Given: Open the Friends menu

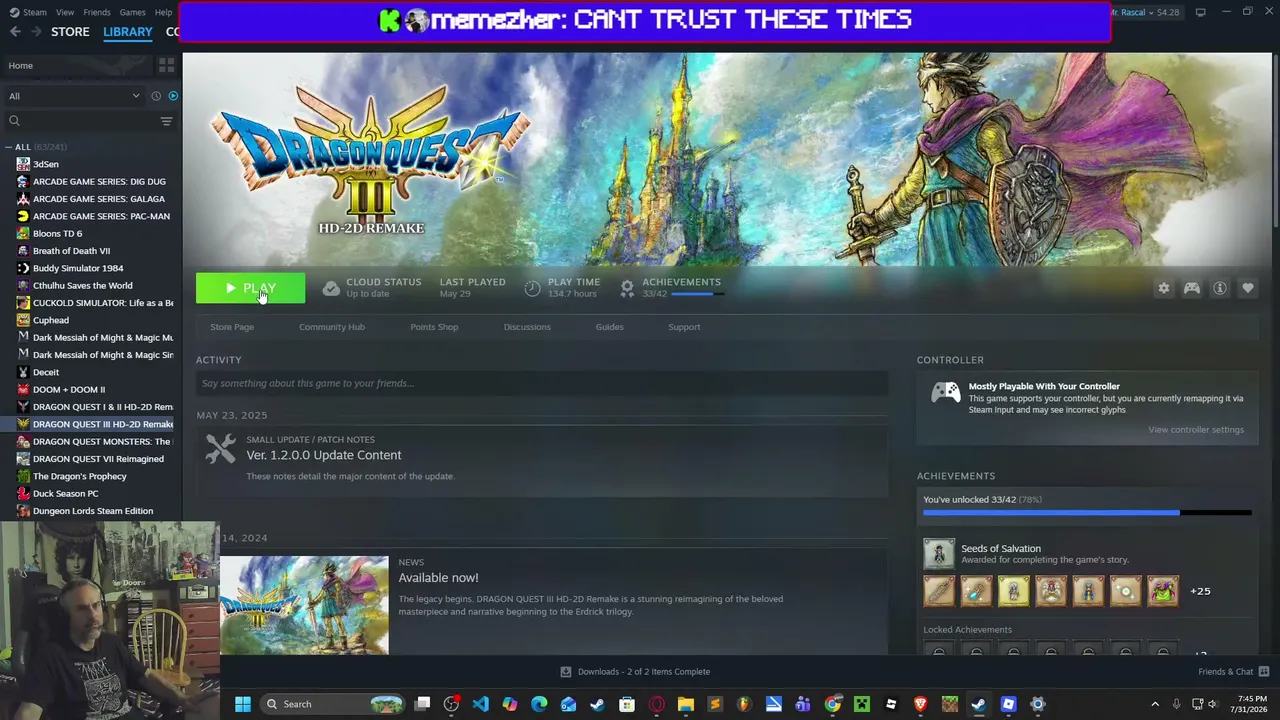Looking at the screenshot, I should coord(97,12).
